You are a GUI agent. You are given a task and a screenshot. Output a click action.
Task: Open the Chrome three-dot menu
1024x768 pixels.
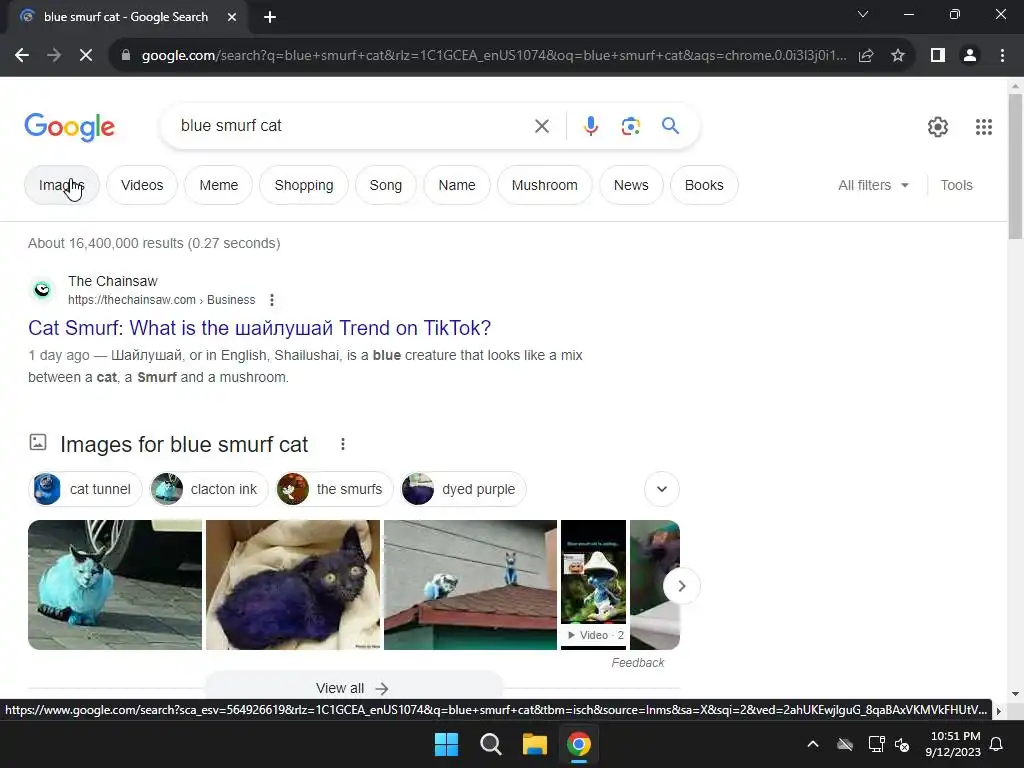1002,56
